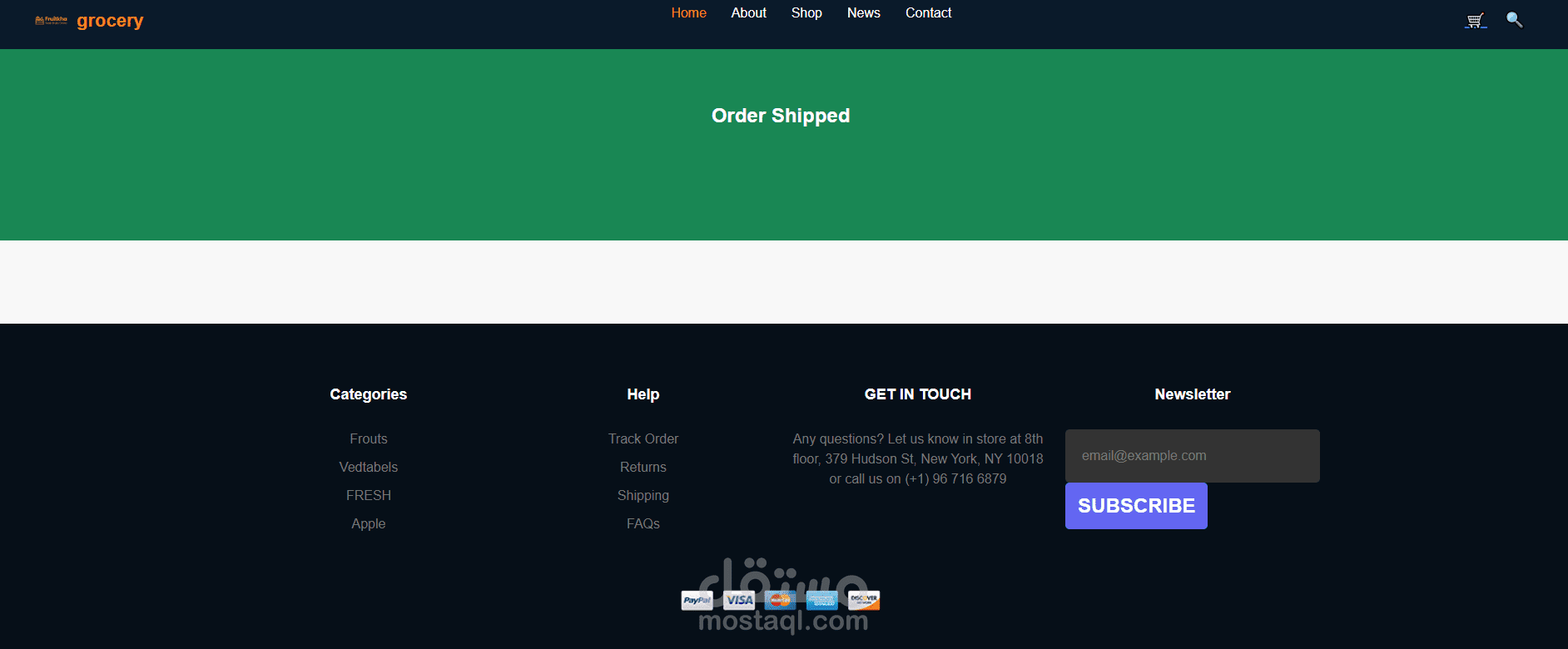This screenshot has width=1568, height=649.
Task: Click the Mastercard payment icon
Action: tap(780, 600)
